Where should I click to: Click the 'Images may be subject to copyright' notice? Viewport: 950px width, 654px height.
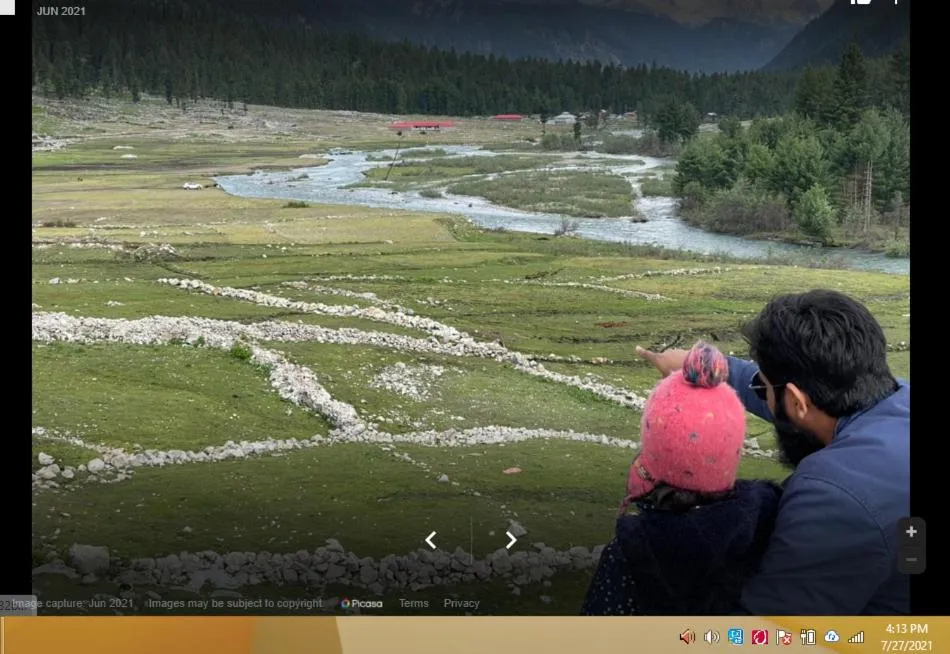point(235,604)
